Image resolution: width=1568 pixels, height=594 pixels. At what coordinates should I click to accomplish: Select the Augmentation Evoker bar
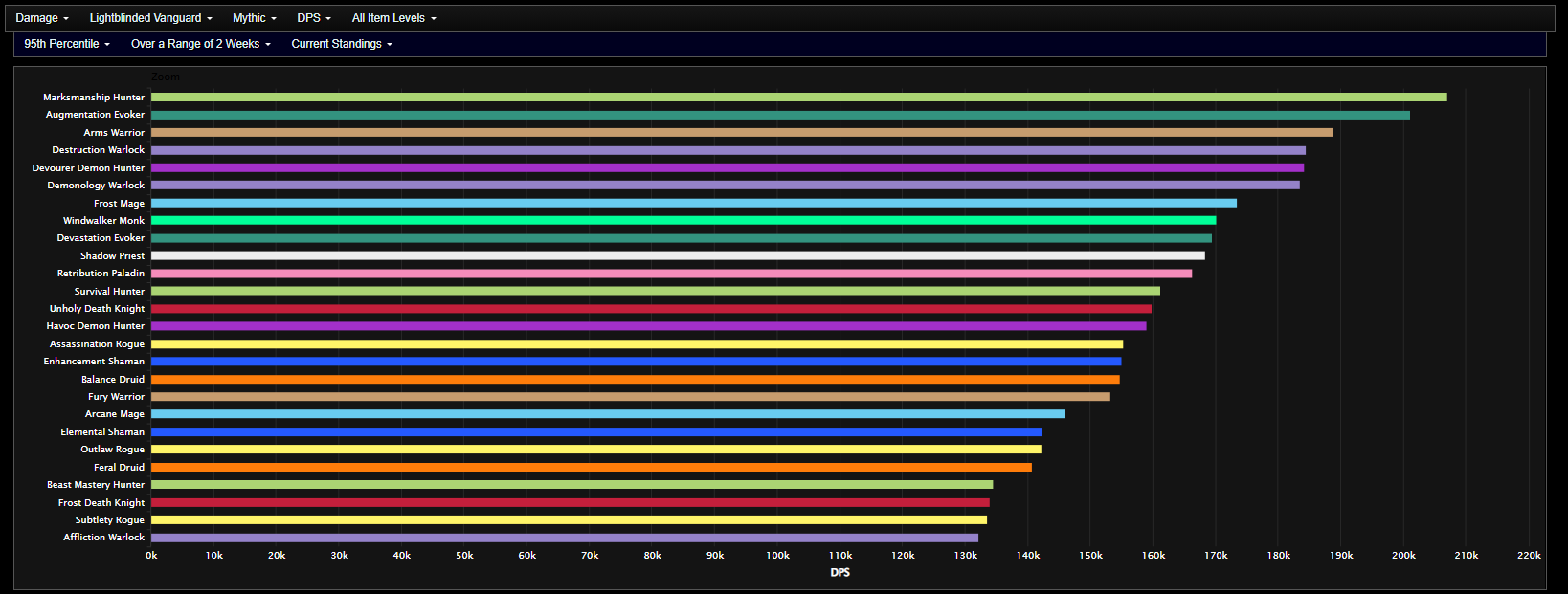pyautogui.click(x=780, y=115)
